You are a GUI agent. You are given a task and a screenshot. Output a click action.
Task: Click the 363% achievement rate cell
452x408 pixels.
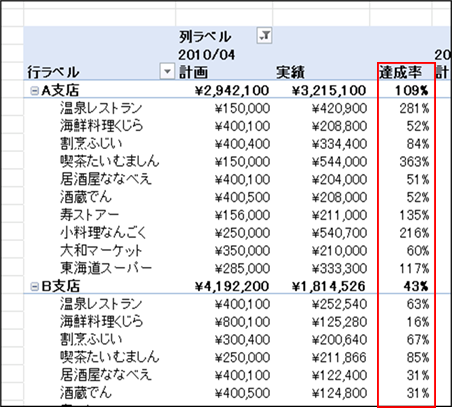pos(414,162)
